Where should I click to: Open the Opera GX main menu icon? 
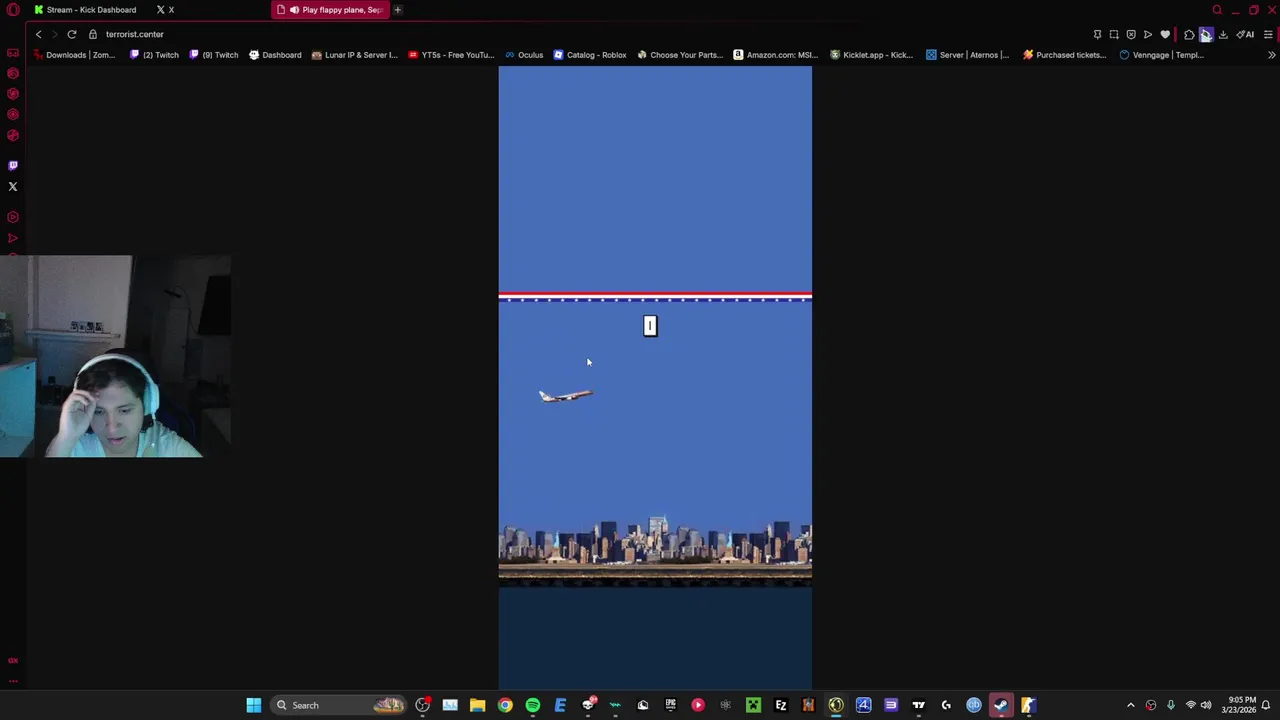[13, 10]
